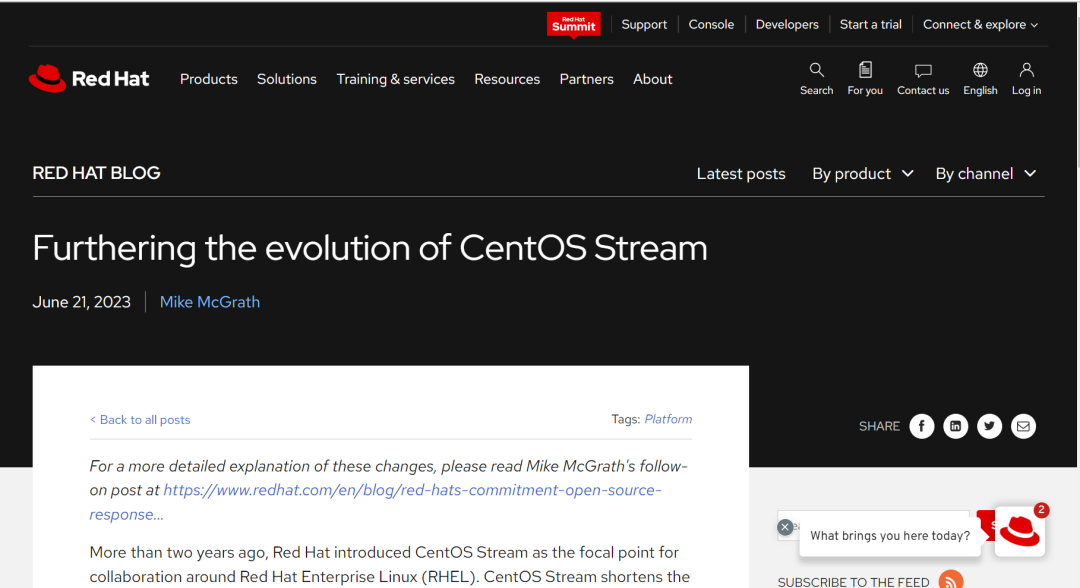The height and width of the screenshot is (588, 1080).
Task: Share the post on LinkedIn
Action: click(x=955, y=426)
